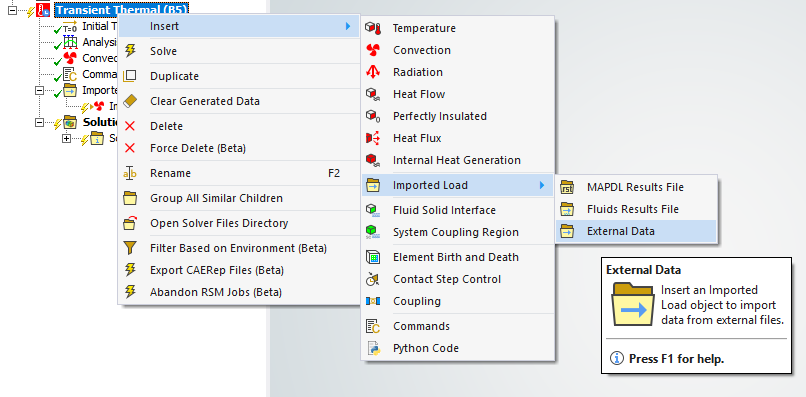Click the F2 shortcut label beside Rename
Image resolution: width=806 pixels, height=397 pixels.
tap(334, 173)
